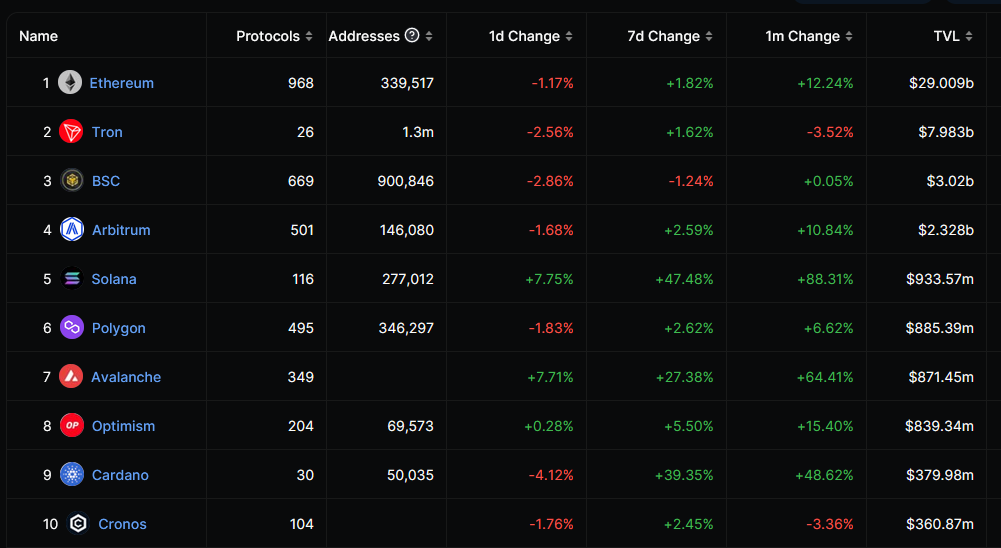The width and height of the screenshot is (1001, 548).
Task: Click the Name column header
Action: pos(38,36)
